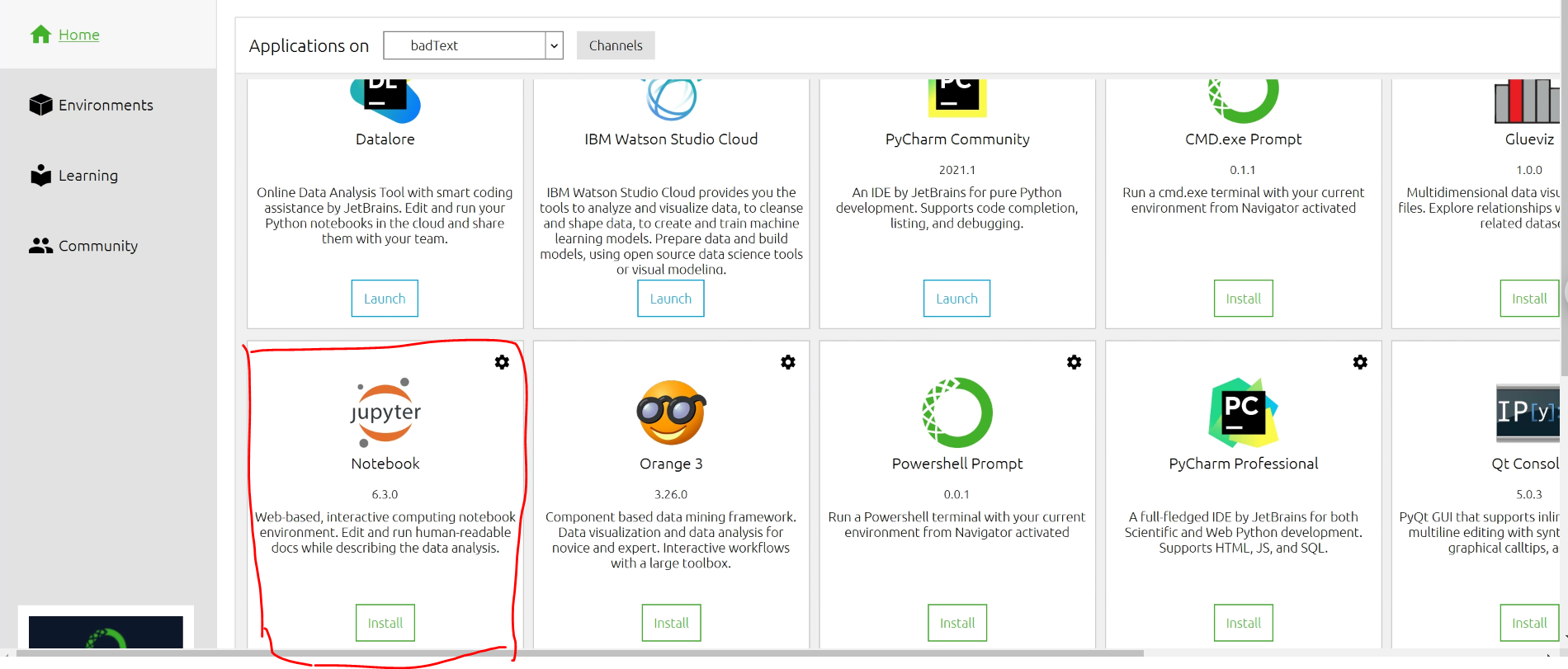Install CMD.exe Prompt

[1244, 299]
